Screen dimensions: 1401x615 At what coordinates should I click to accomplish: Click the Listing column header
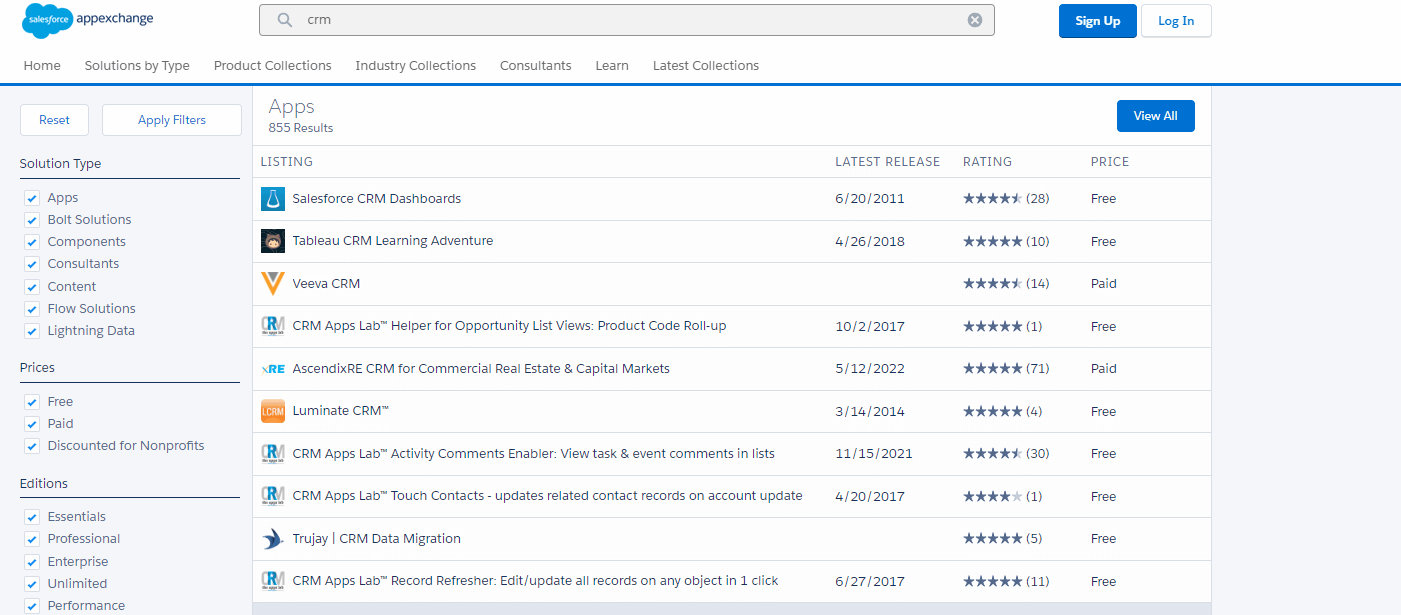point(287,162)
